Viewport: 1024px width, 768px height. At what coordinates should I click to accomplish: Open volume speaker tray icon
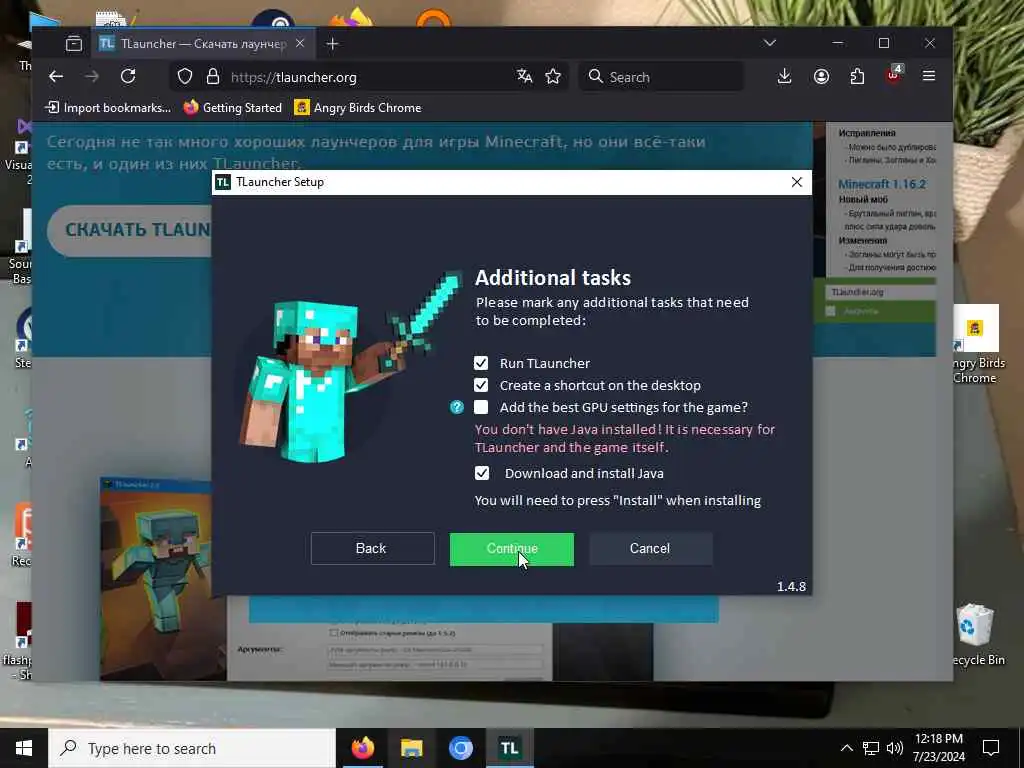pos(895,748)
